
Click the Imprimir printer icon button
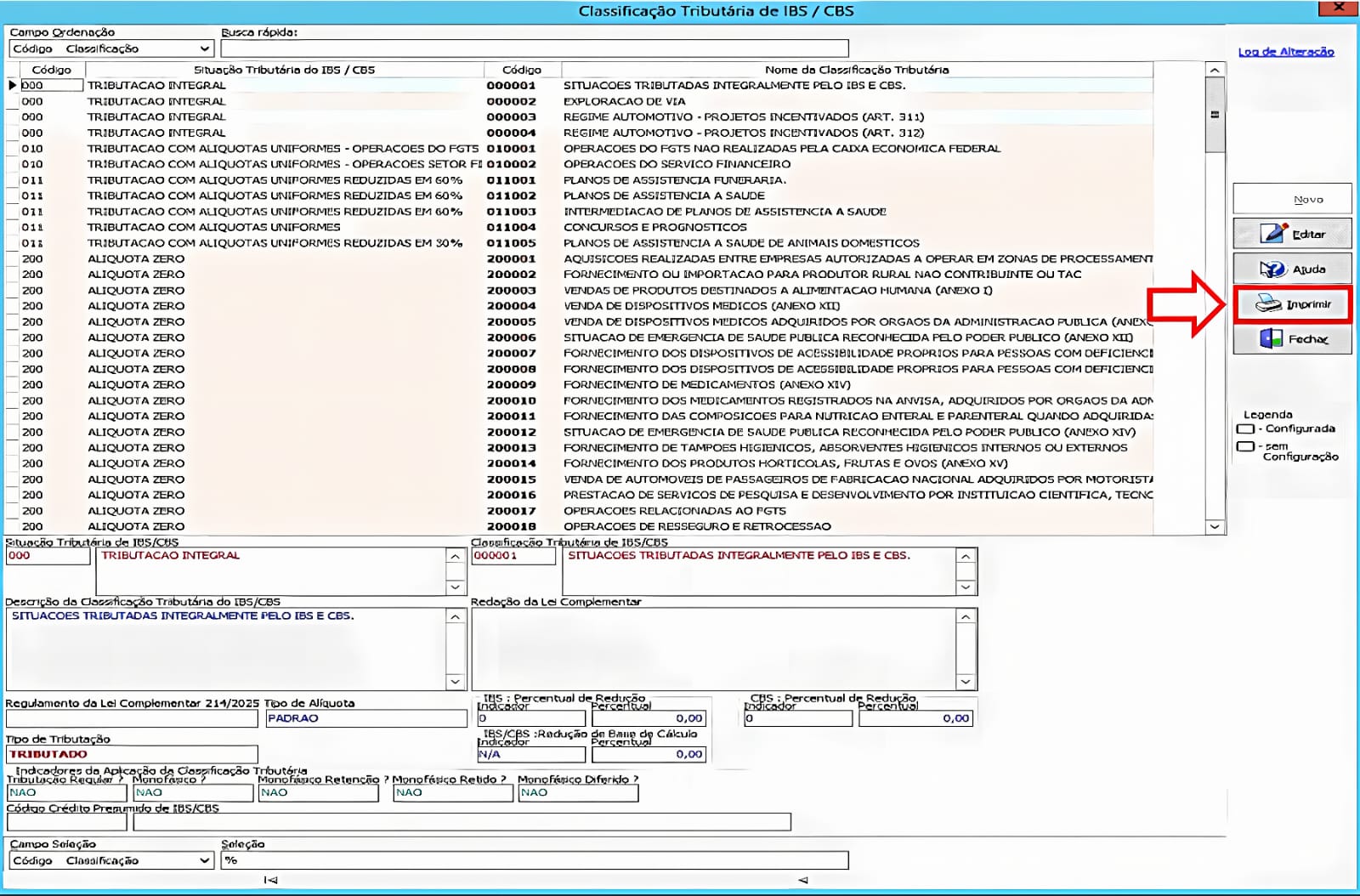(x=1292, y=304)
